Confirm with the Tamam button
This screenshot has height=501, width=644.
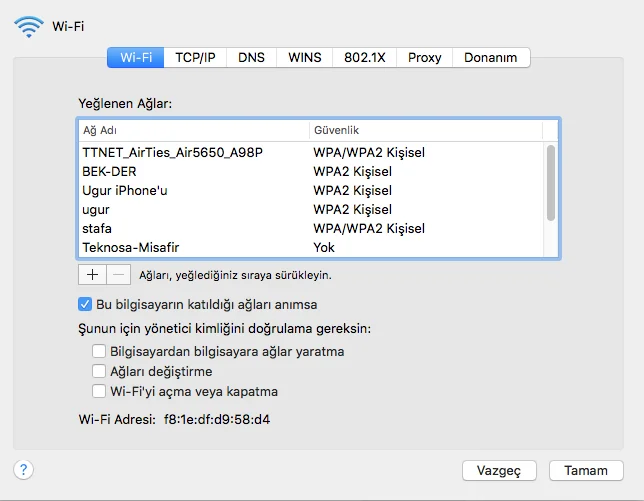pyautogui.click(x=586, y=470)
